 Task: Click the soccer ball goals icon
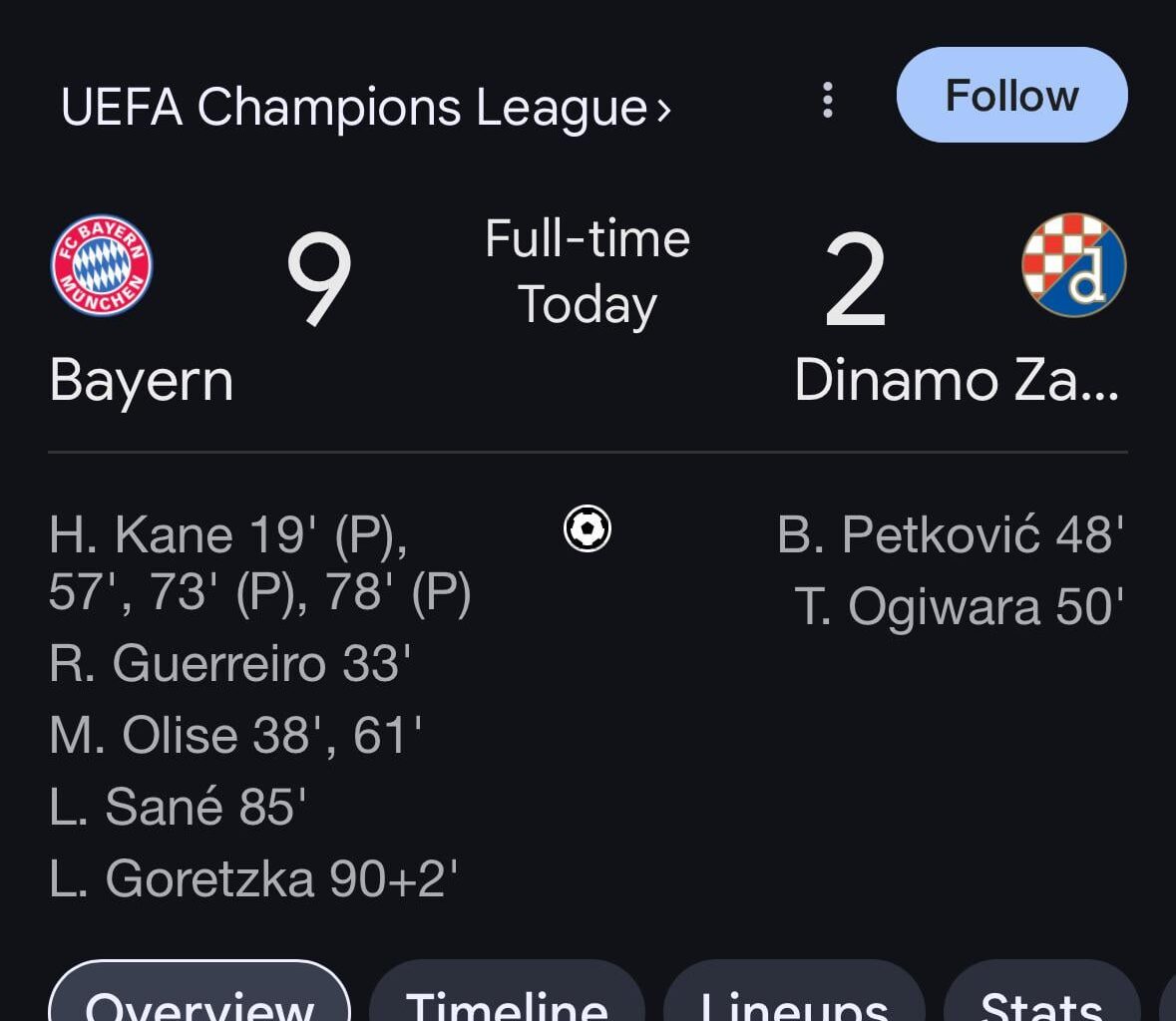[588, 528]
